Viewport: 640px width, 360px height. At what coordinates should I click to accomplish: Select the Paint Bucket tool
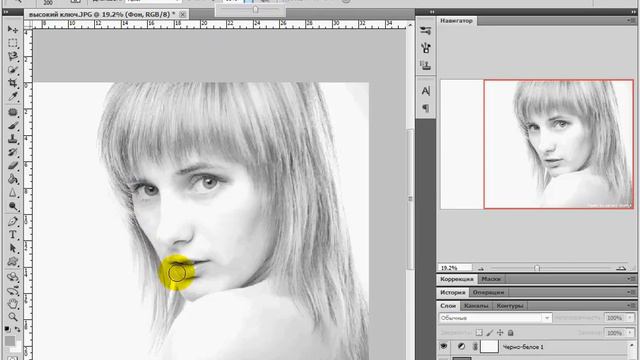[x=13, y=179]
